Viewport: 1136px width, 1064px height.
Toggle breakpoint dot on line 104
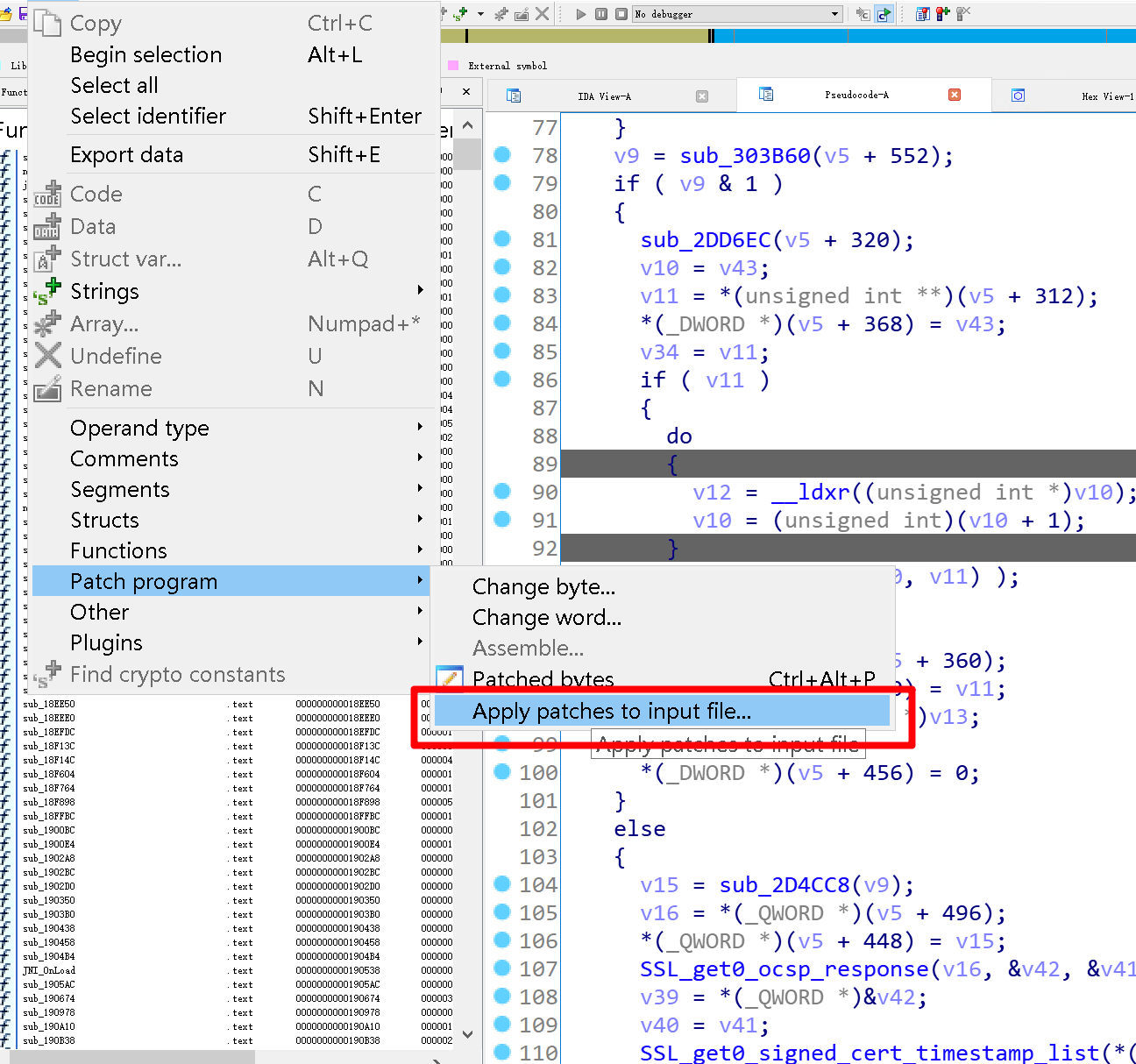point(502,884)
